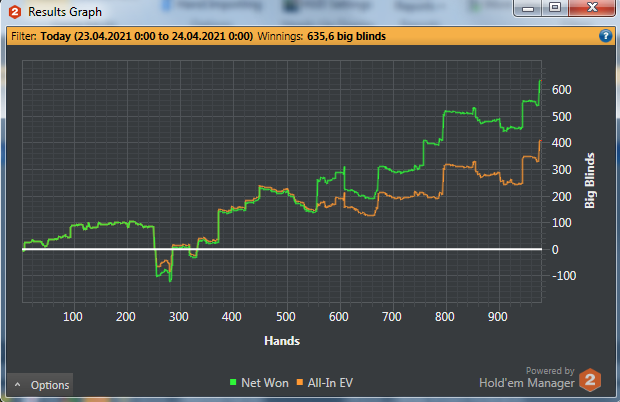Expand the Options panel
This screenshot has width=620, height=402.
click(x=40, y=385)
